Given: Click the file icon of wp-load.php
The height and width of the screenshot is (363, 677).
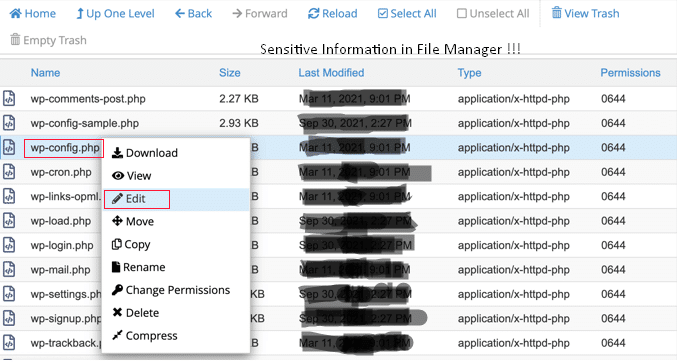Looking at the screenshot, I should click(x=9, y=221).
